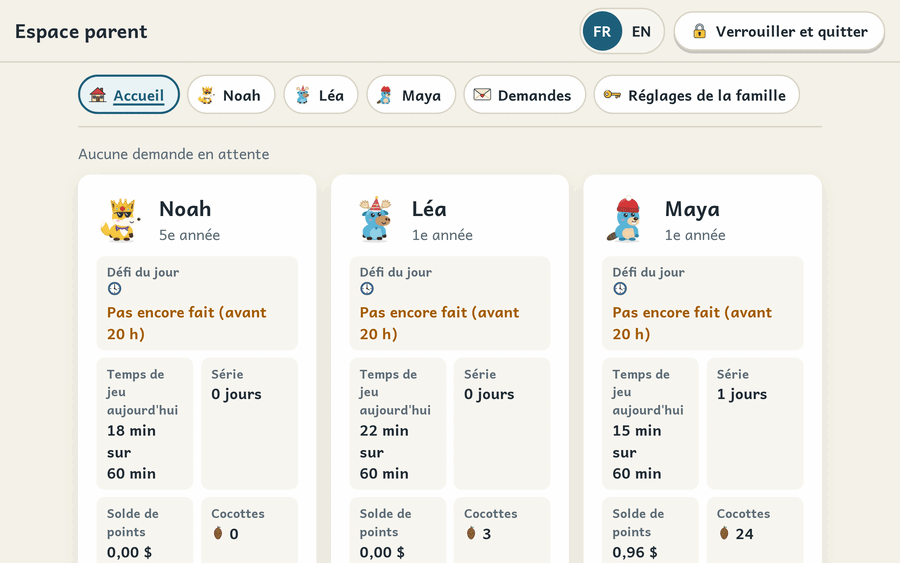Click Léa's Cocottes count '3'
The height and width of the screenshot is (563, 900).
pyautogui.click(x=487, y=534)
